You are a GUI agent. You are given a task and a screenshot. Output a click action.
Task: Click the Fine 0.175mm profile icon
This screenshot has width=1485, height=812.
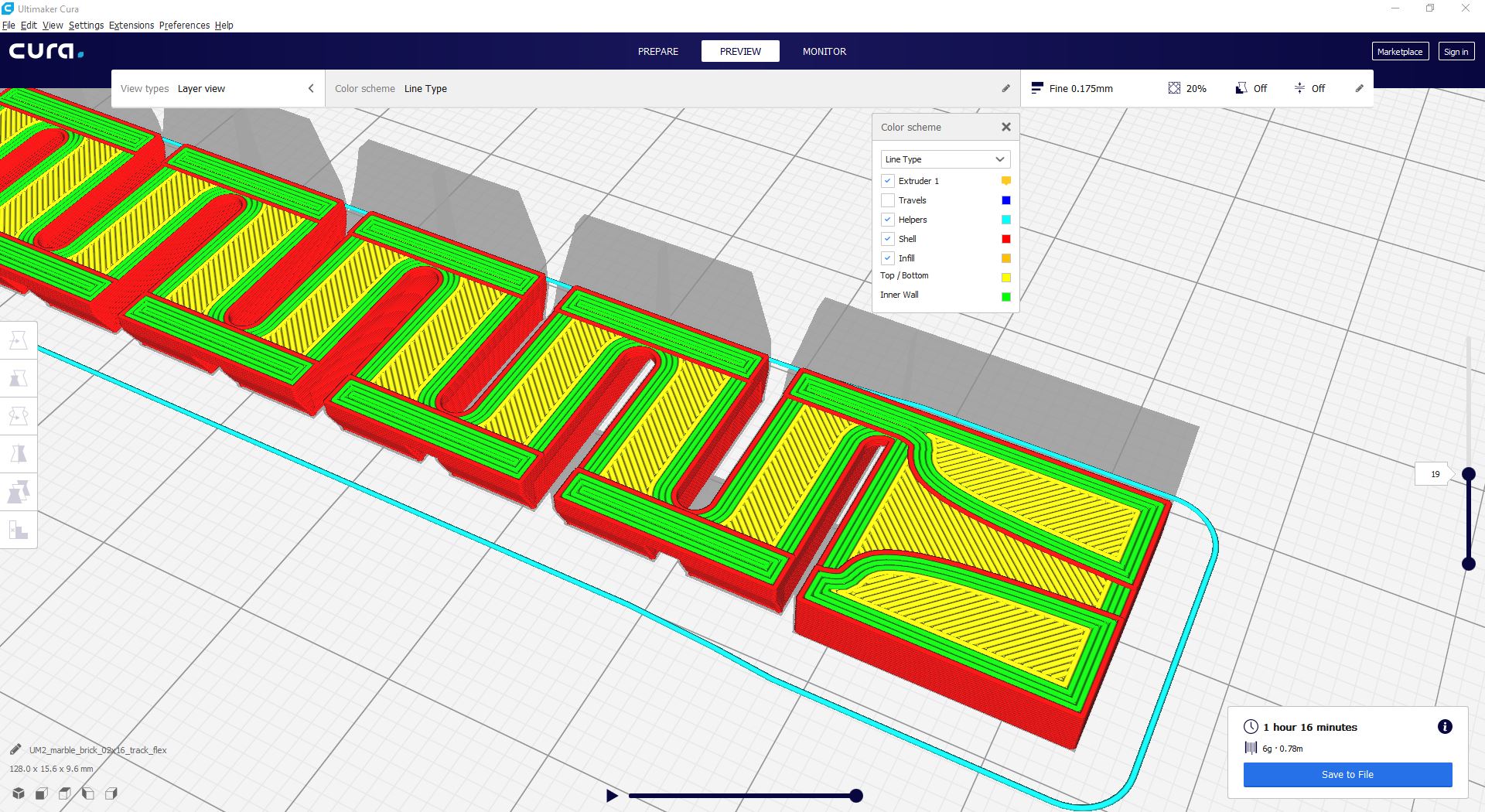click(x=1037, y=88)
